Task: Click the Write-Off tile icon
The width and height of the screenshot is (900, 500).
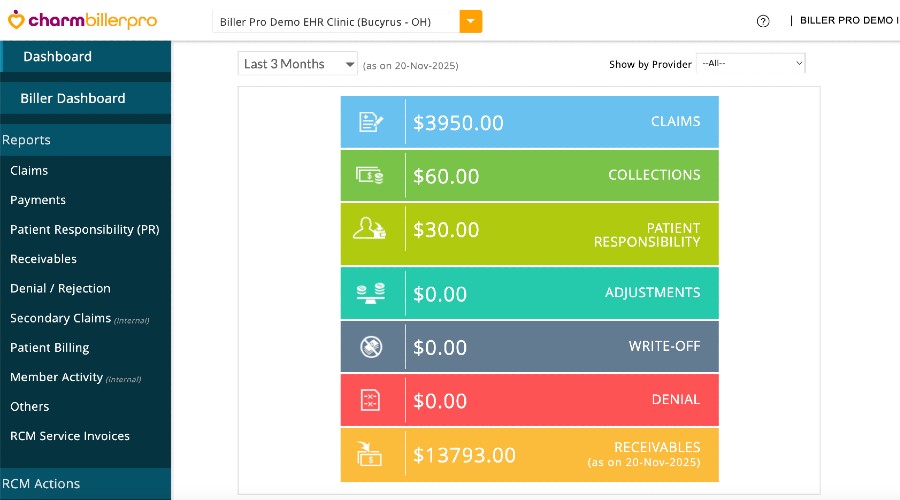Action: (x=371, y=347)
